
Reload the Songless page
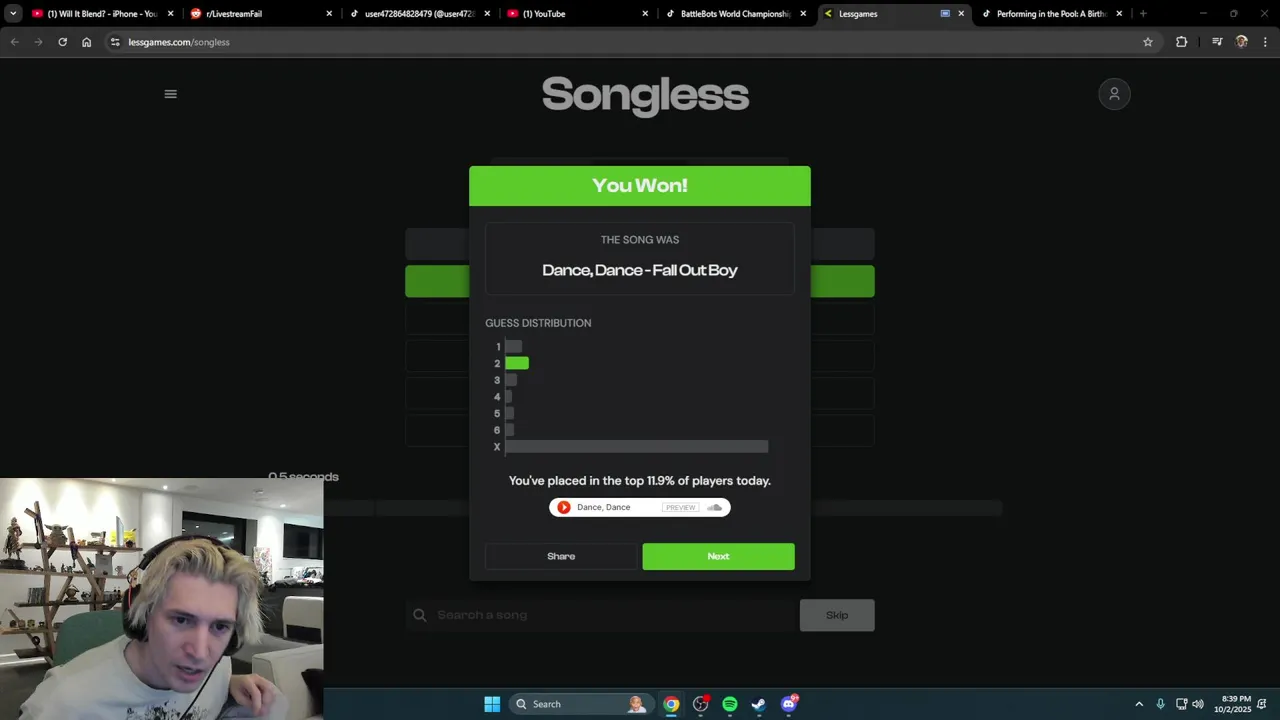[x=62, y=42]
